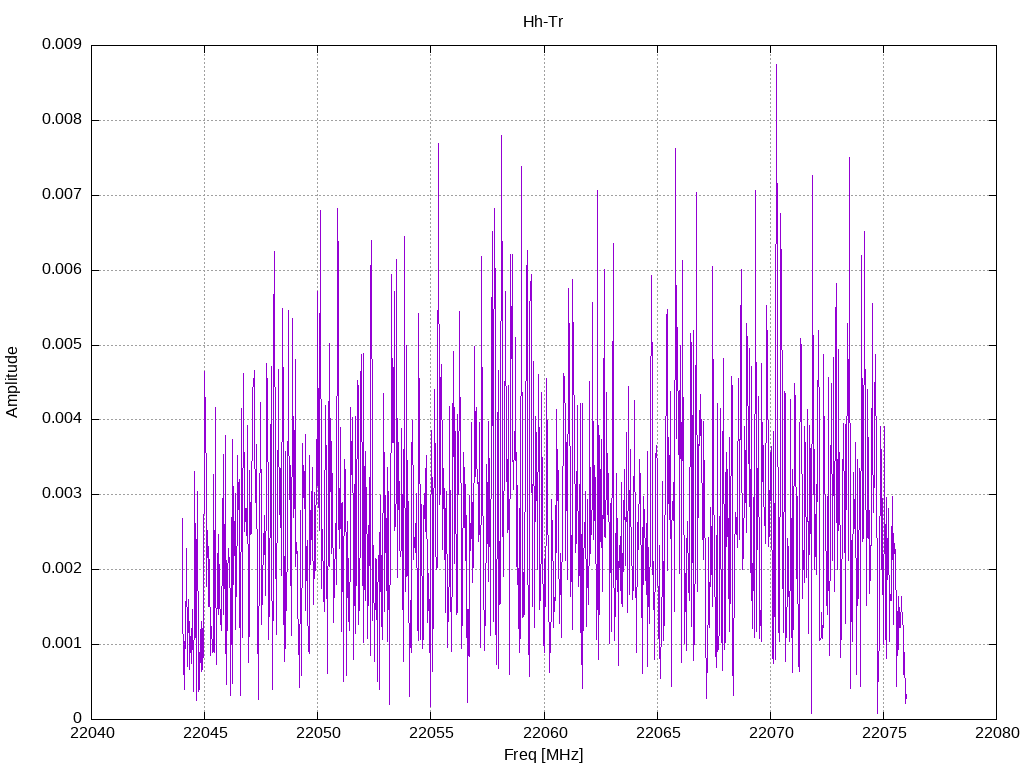Select the y-axis tick value 0.002

[62, 568]
